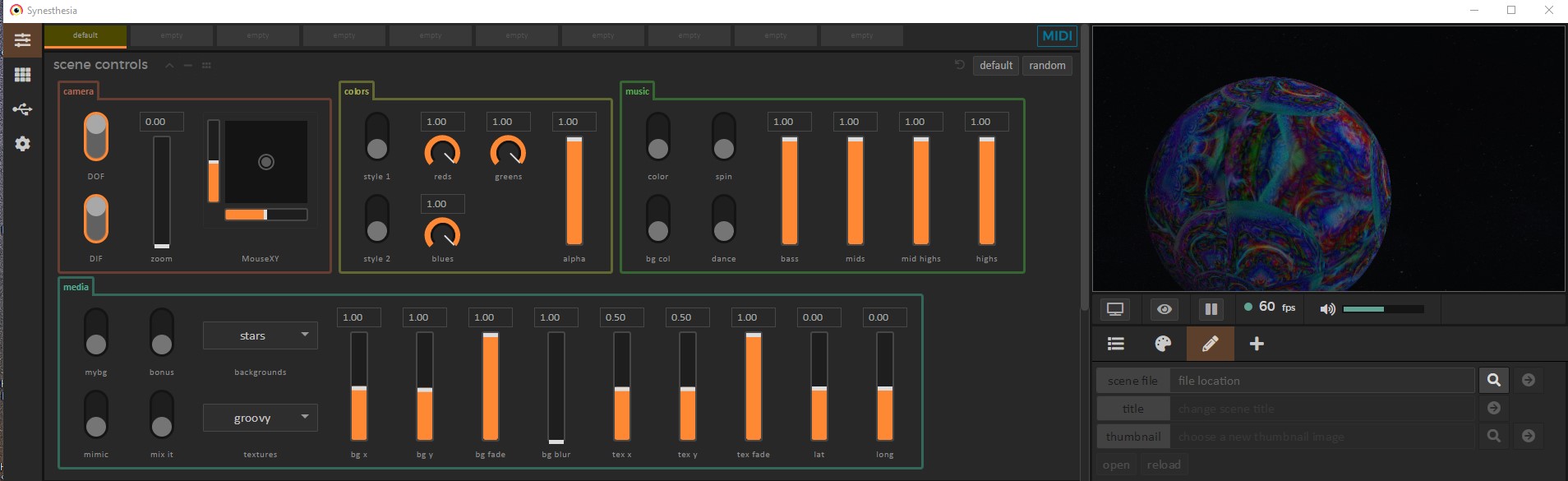The height and width of the screenshot is (481, 1568).
Task: Open the USB devices icon in sidebar
Action: pos(22,109)
